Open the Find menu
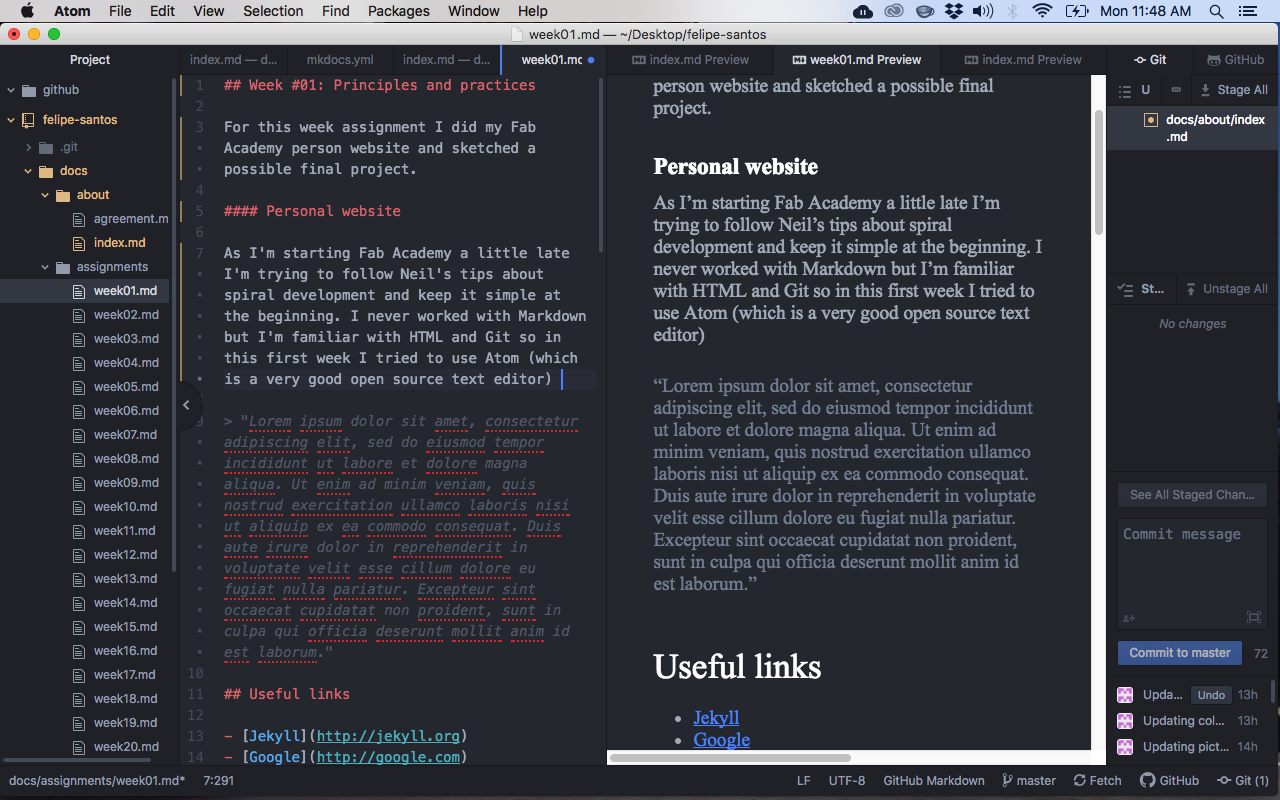 click(336, 11)
